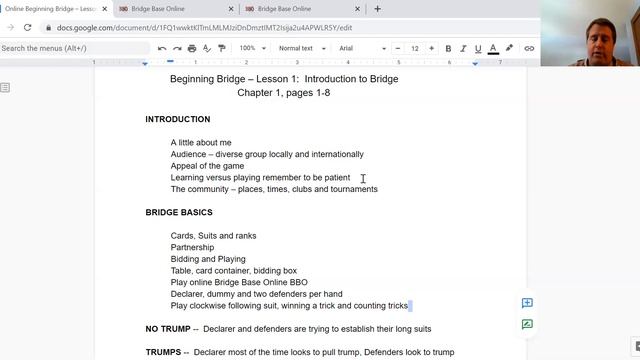Click the Add comment icon

[x=527, y=303]
